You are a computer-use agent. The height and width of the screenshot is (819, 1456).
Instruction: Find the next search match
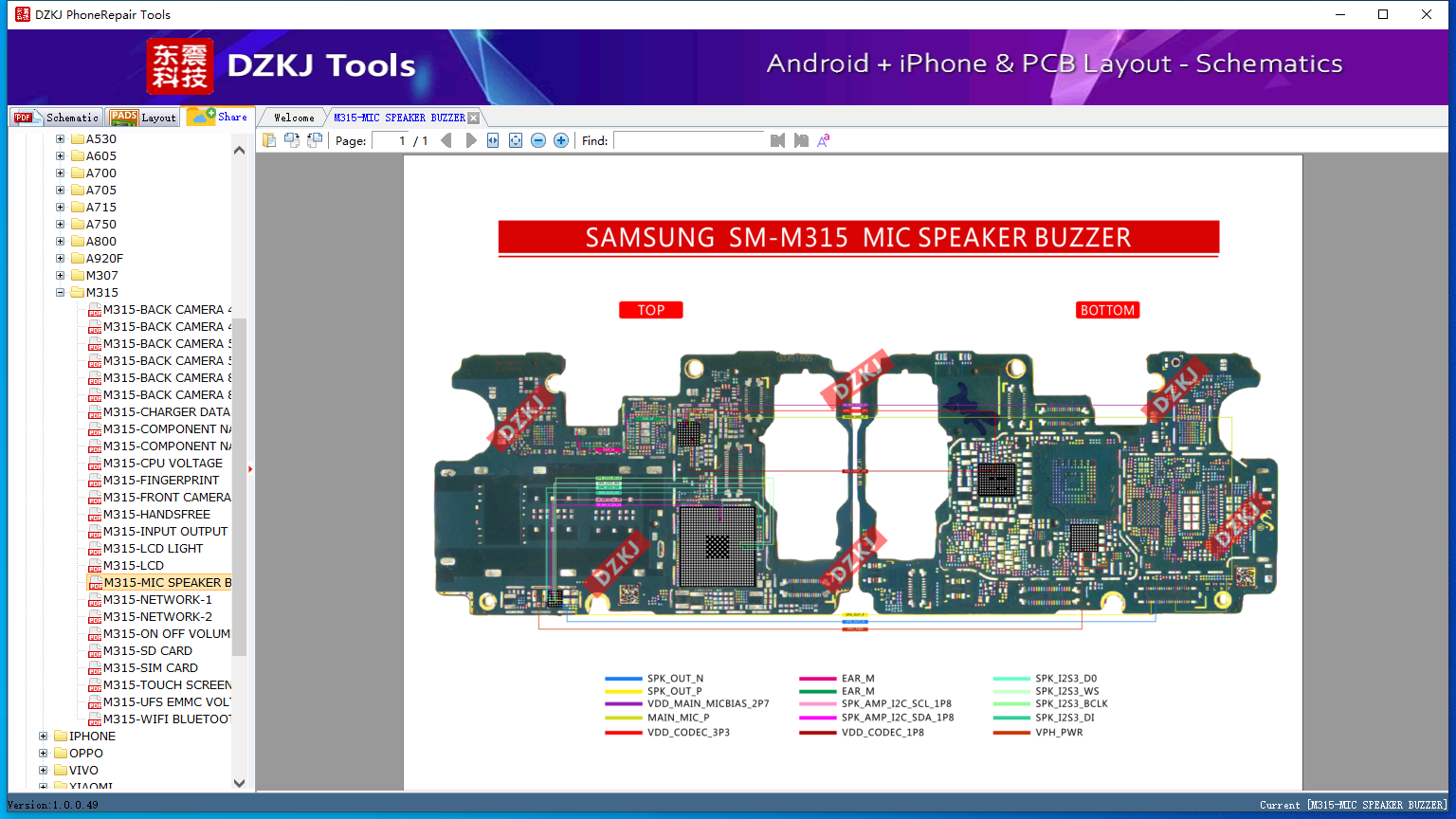pyautogui.click(x=801, y=140)
